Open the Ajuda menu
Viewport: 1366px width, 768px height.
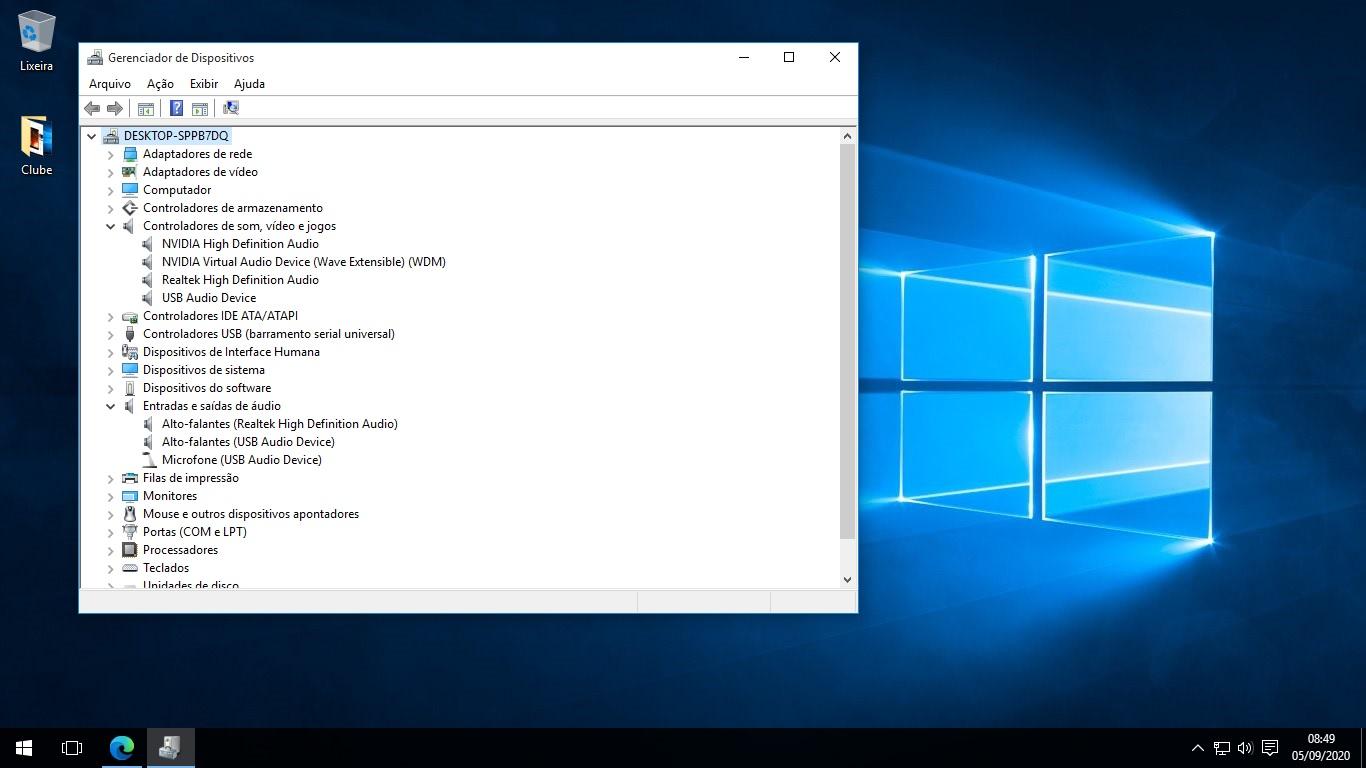(x=249, y=84)
